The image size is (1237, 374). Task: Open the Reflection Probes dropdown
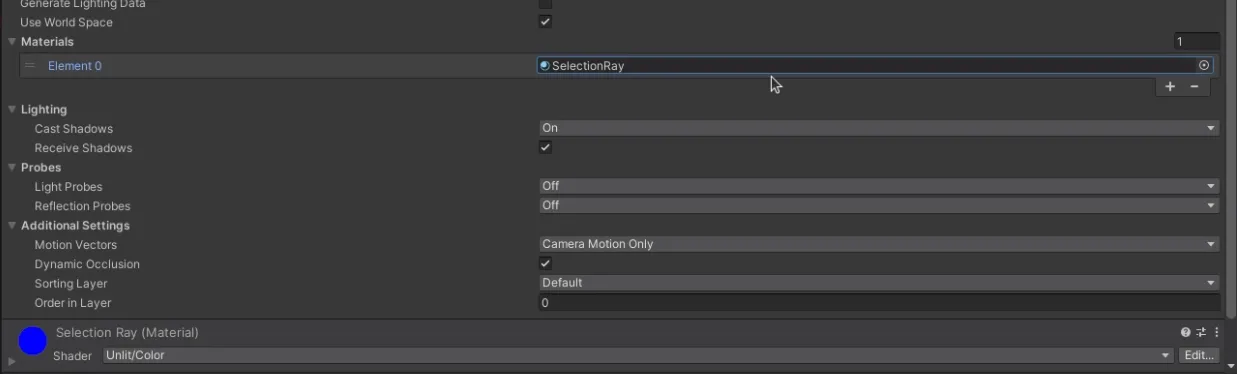879,205
